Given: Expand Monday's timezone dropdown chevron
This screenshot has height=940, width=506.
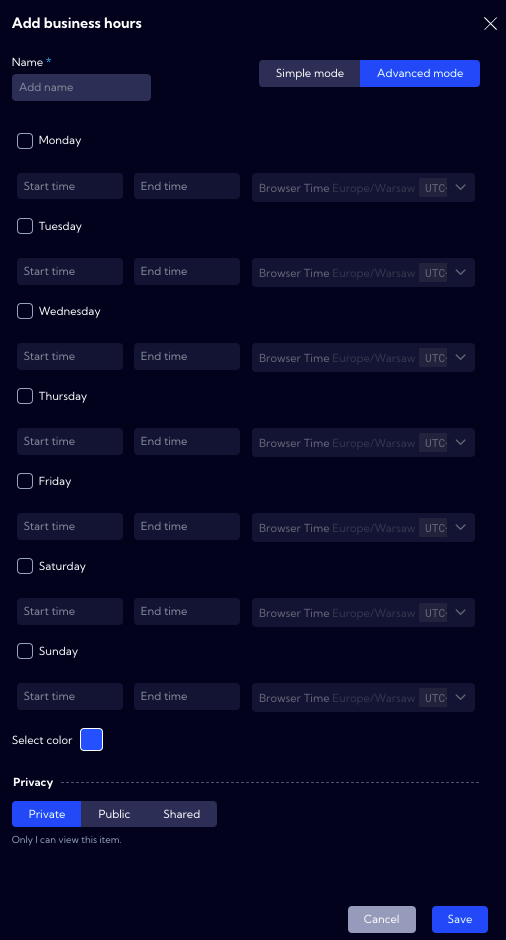Looking at the screenshot, I should coord(460,188).
